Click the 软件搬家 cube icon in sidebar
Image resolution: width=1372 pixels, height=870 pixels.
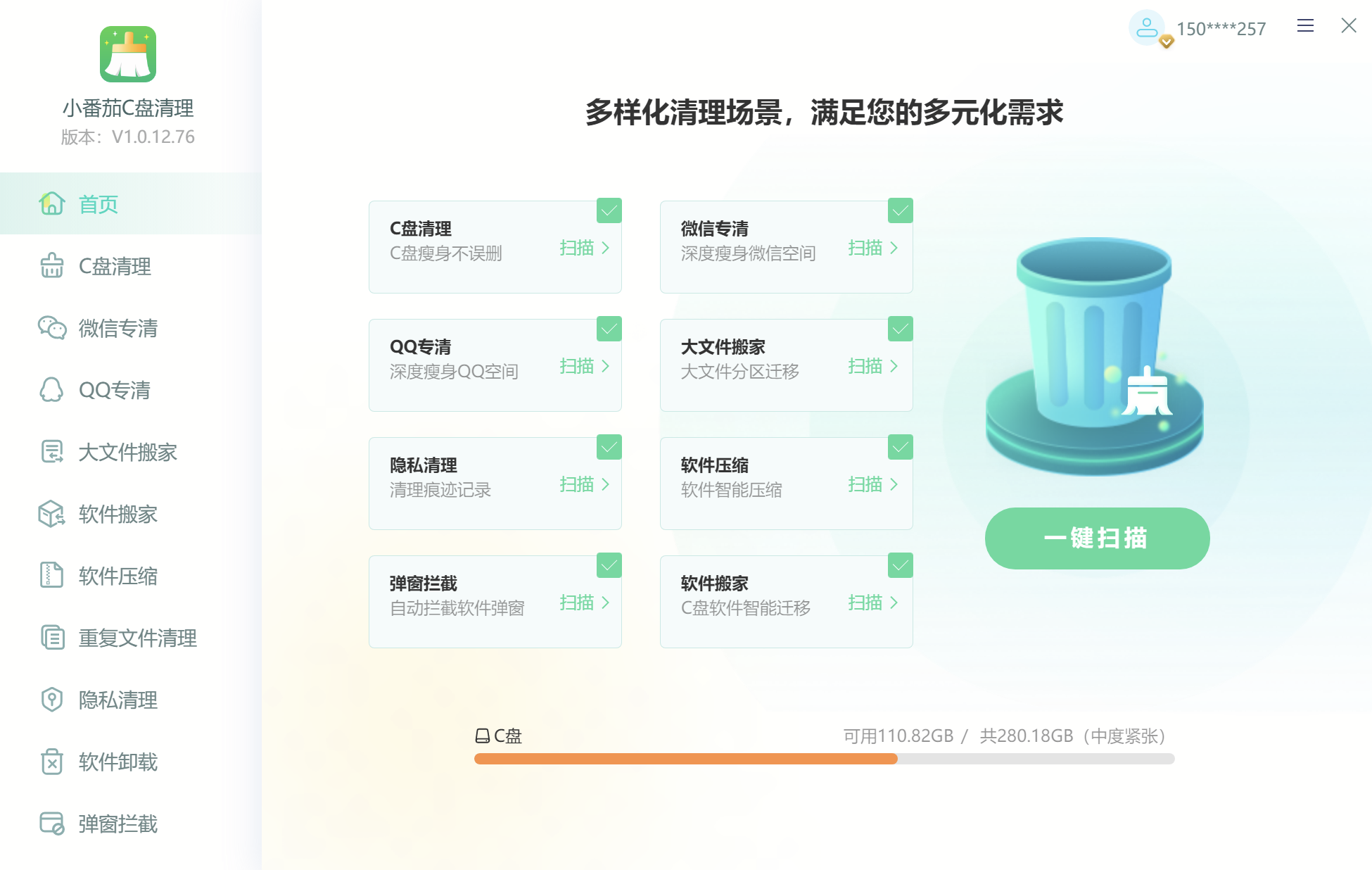point(52,514)
